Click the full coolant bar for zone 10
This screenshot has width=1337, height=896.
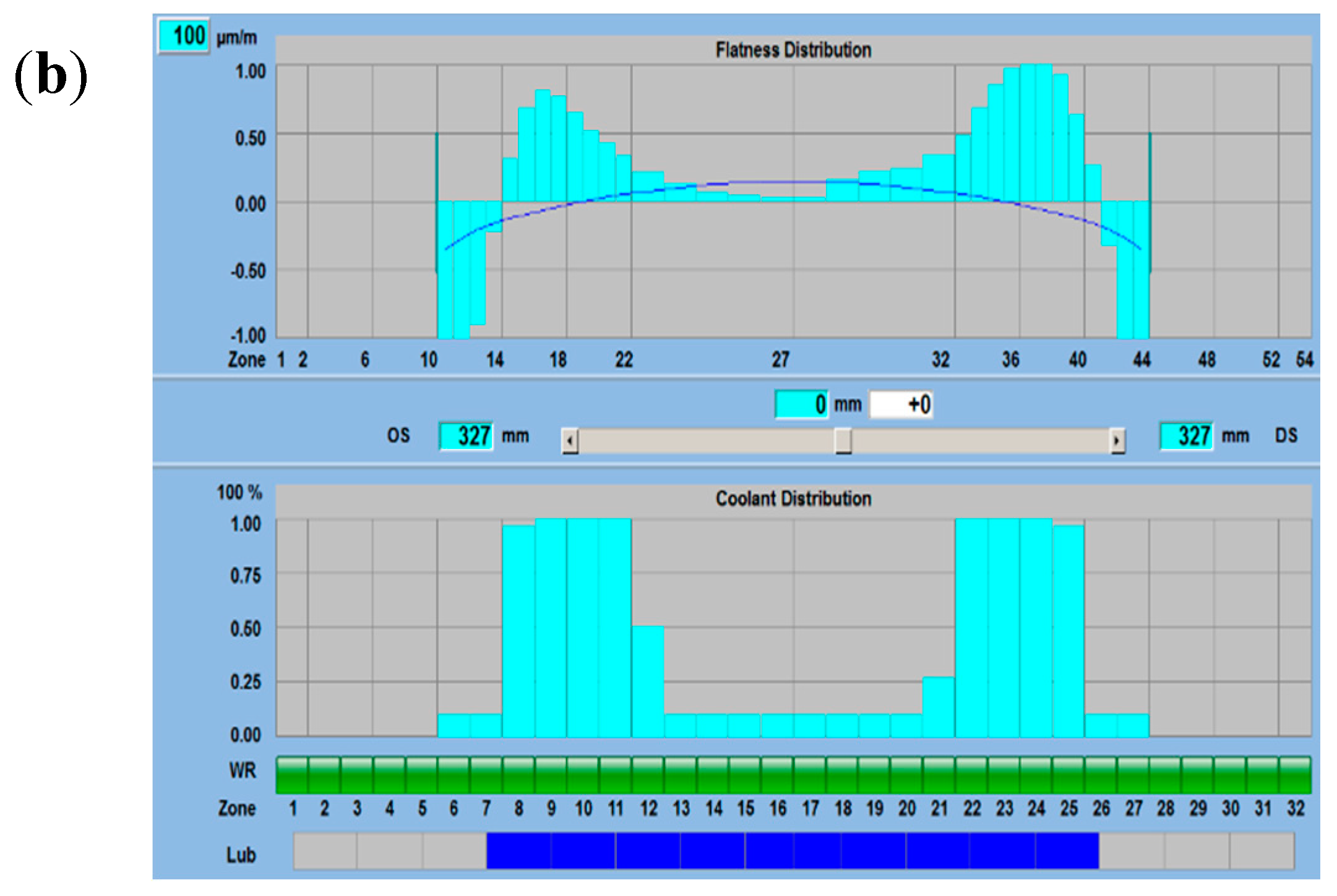(583, 628)
